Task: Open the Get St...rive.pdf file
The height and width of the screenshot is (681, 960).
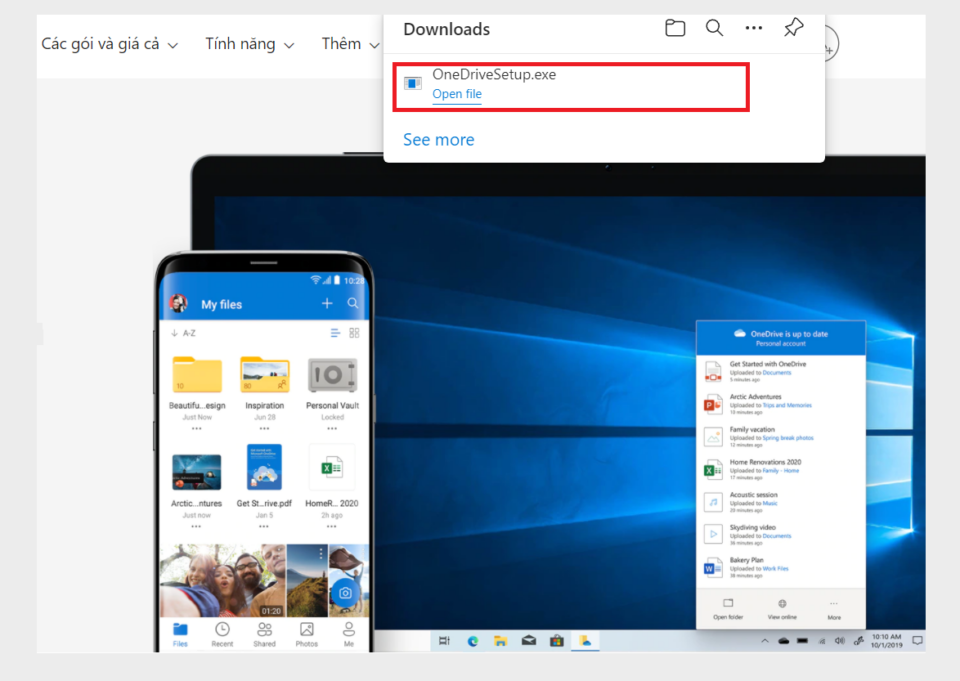Action: tap(264, 467)
